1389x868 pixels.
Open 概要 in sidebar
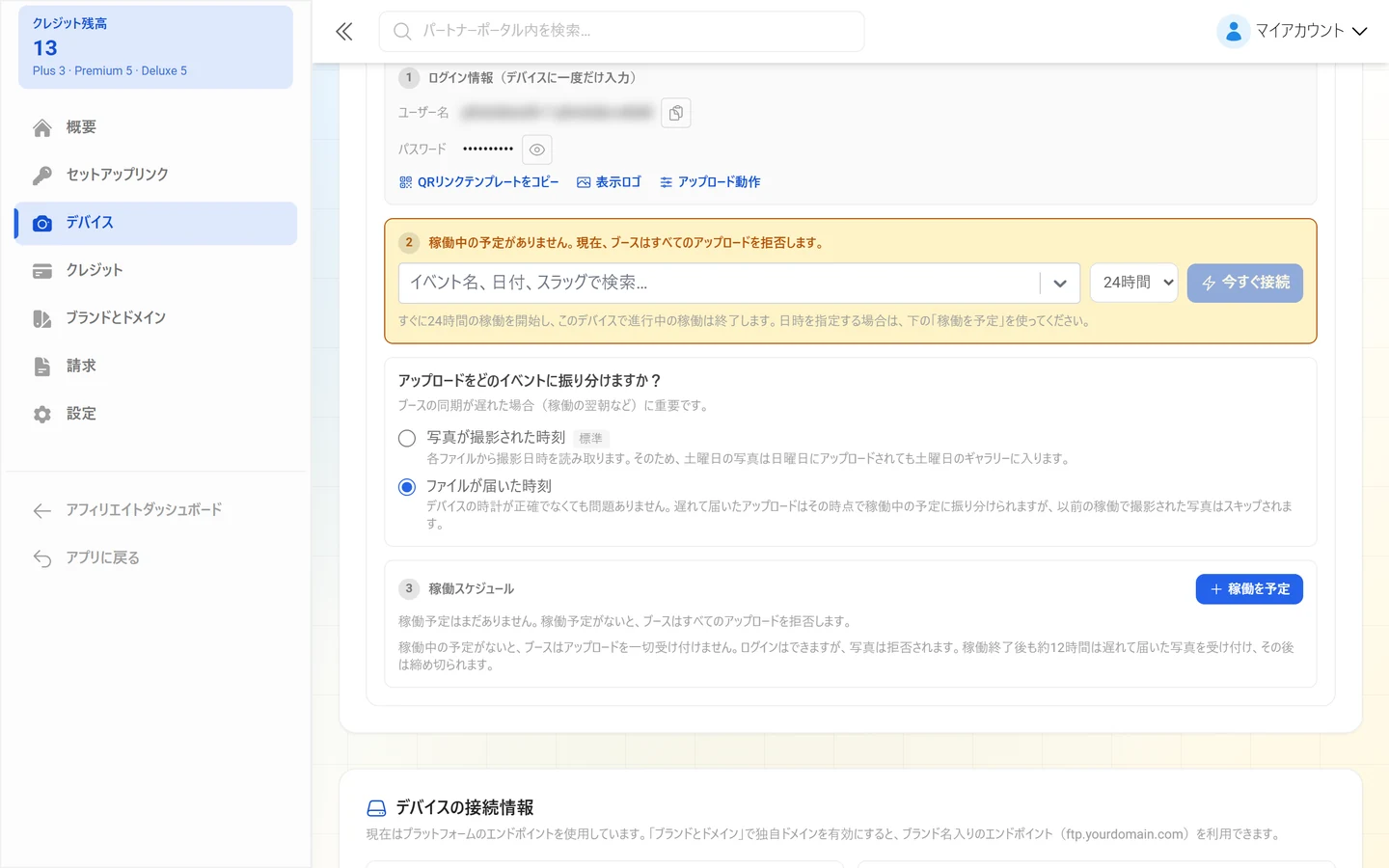[x=155, y=127]
